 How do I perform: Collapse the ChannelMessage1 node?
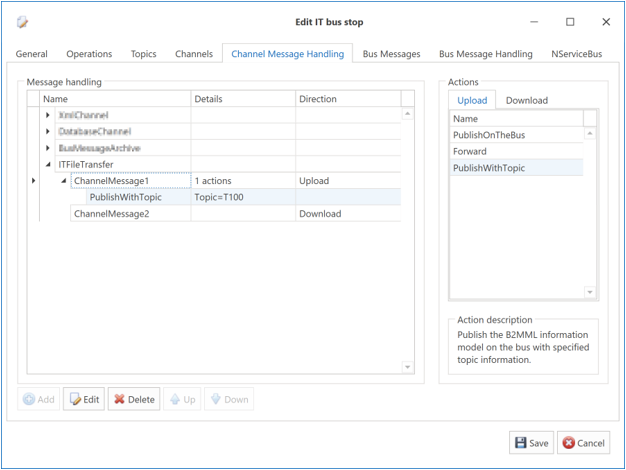tap(64, 181)
